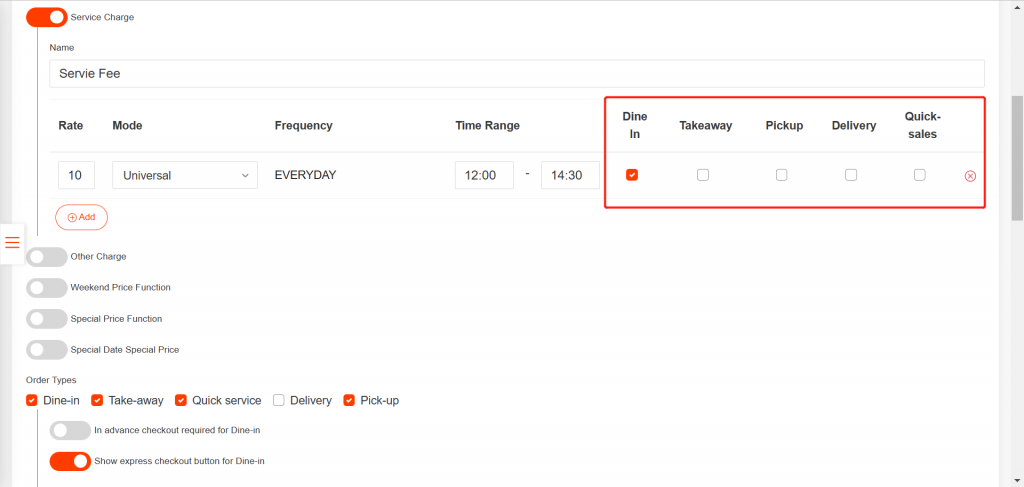Viewport: 1024px width, 487px height.
Task: Click the Servie Fee name field
Action: pyautogui.click(x=516, y=73)
